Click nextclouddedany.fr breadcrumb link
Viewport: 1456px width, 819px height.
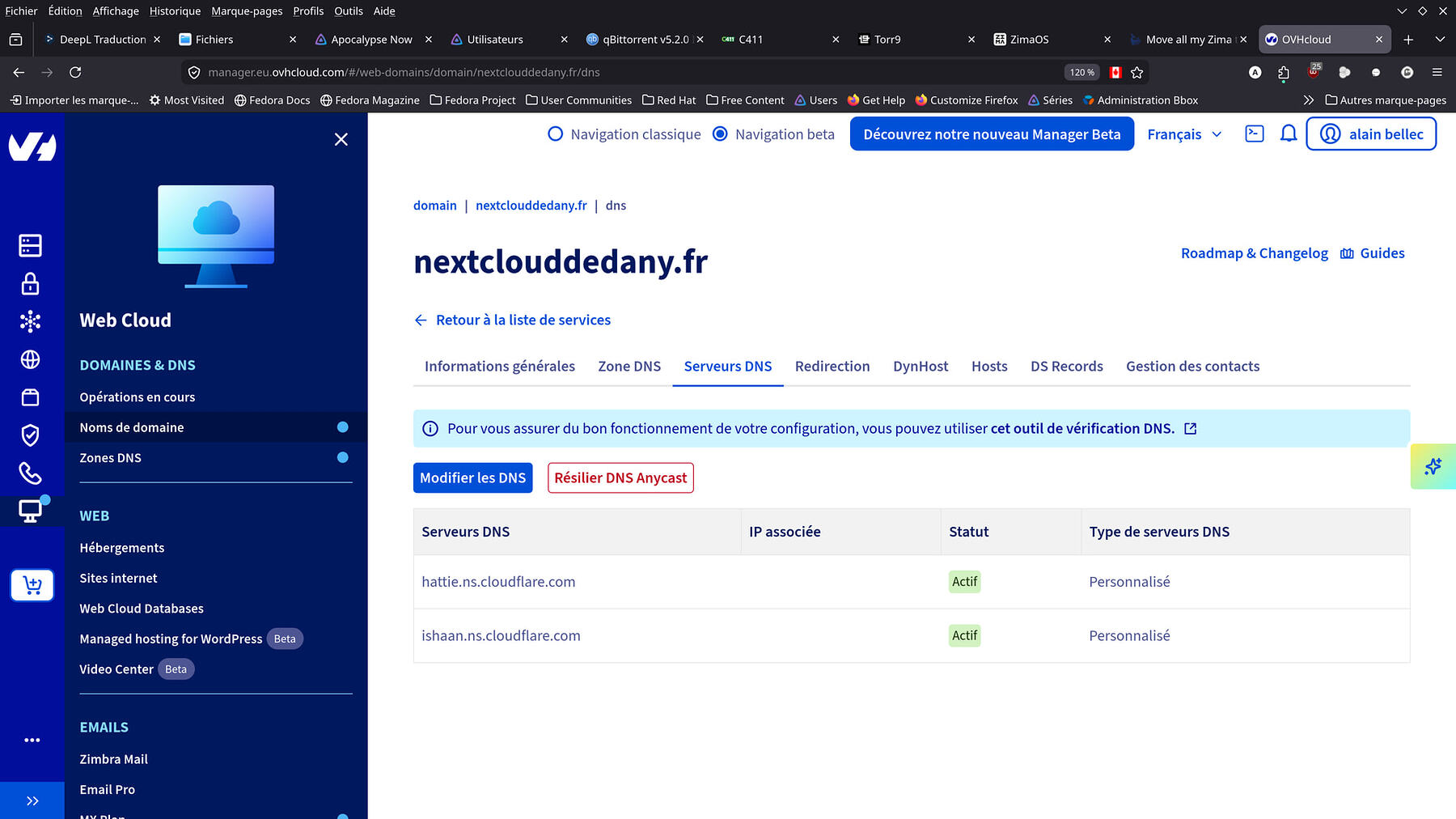click(531, 206)
